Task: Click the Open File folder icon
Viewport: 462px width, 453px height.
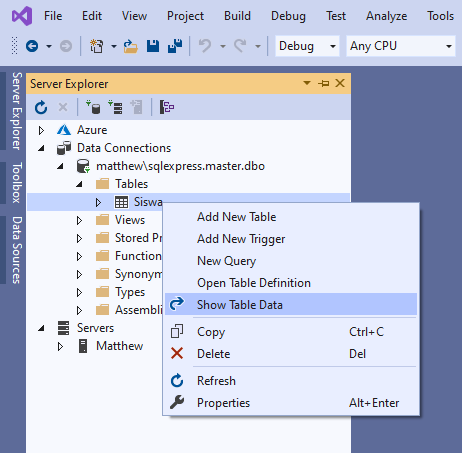Action: (131, 46)
